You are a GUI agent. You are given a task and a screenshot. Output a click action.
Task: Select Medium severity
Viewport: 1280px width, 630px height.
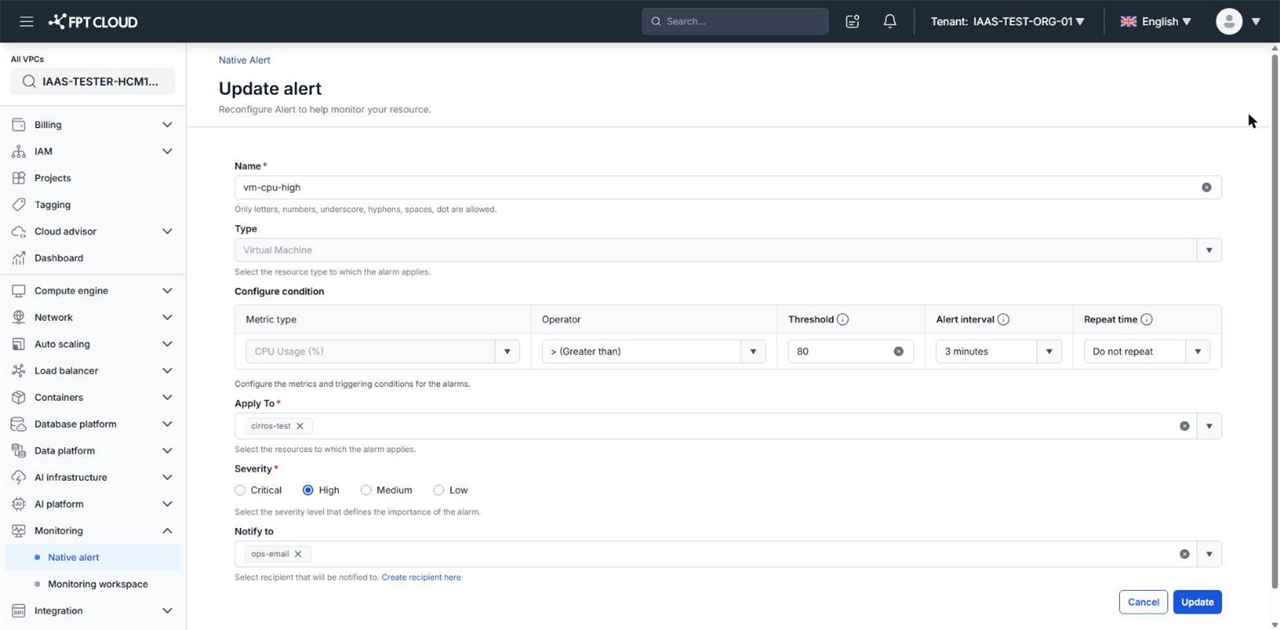[366, 490]
